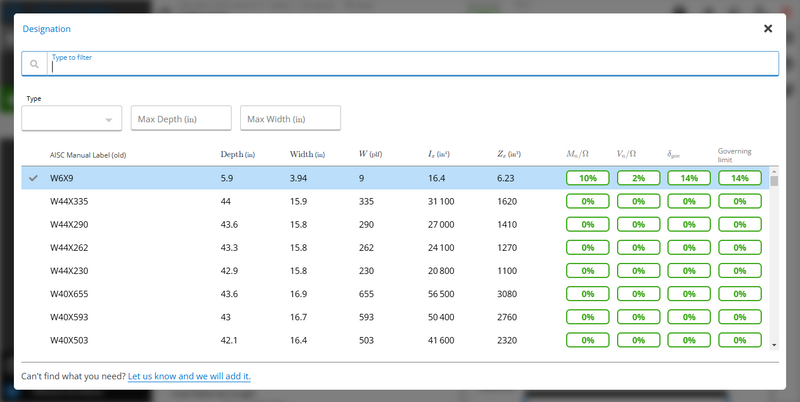Click the table's vertical scrollbar thumb
This screenshot has width=800, height=402.
(x=774, y=181)
